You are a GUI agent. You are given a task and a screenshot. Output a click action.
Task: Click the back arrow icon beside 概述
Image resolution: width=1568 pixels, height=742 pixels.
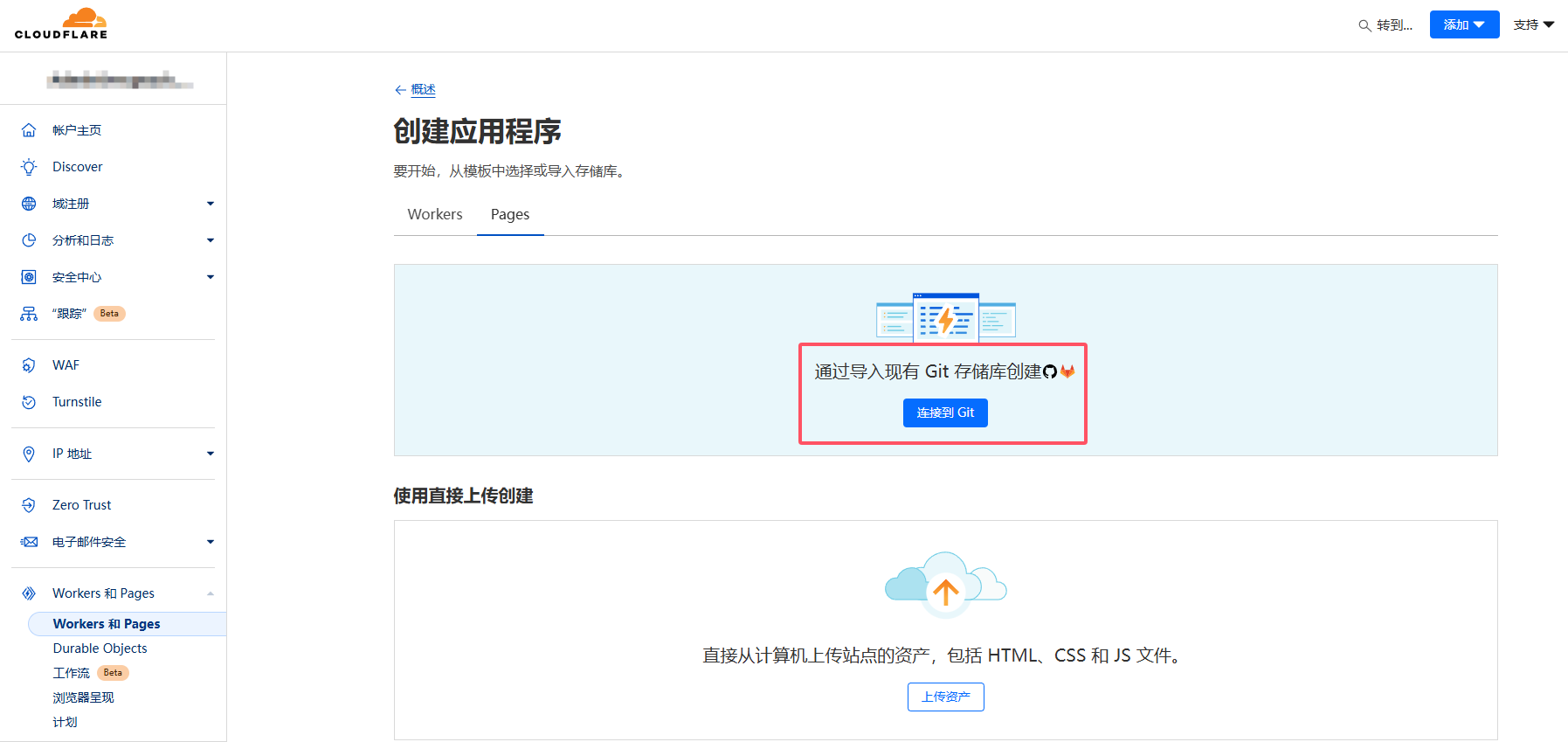coord(400,90)
